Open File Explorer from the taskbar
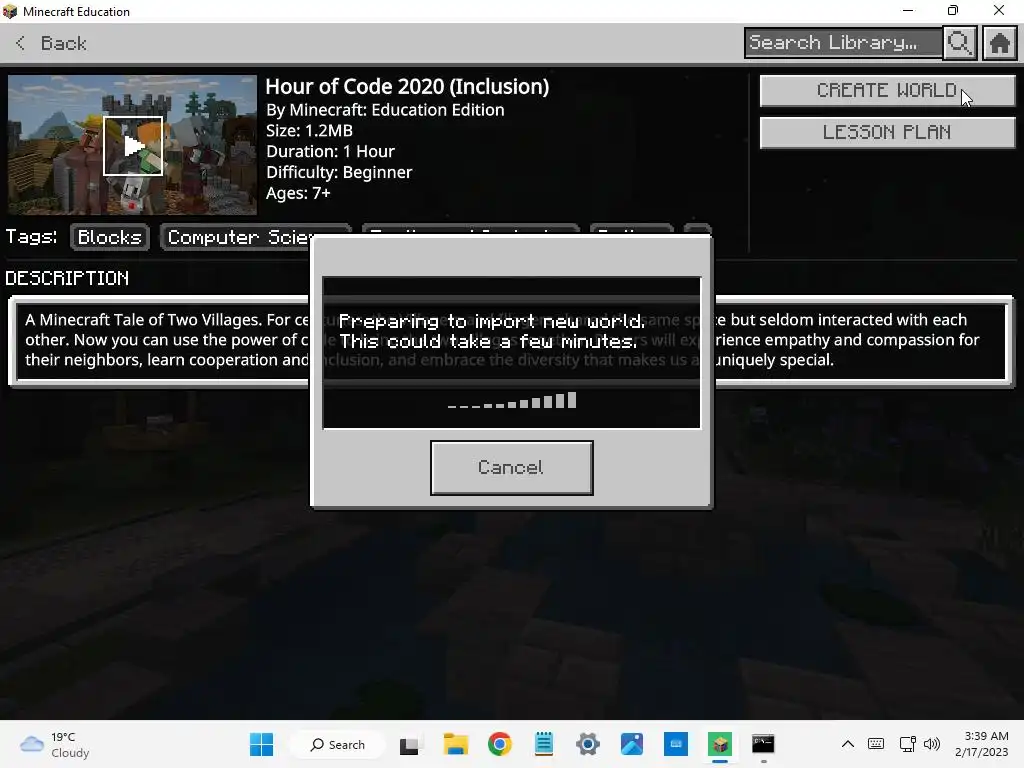The image size is (1024, 768). coord(455,744)
